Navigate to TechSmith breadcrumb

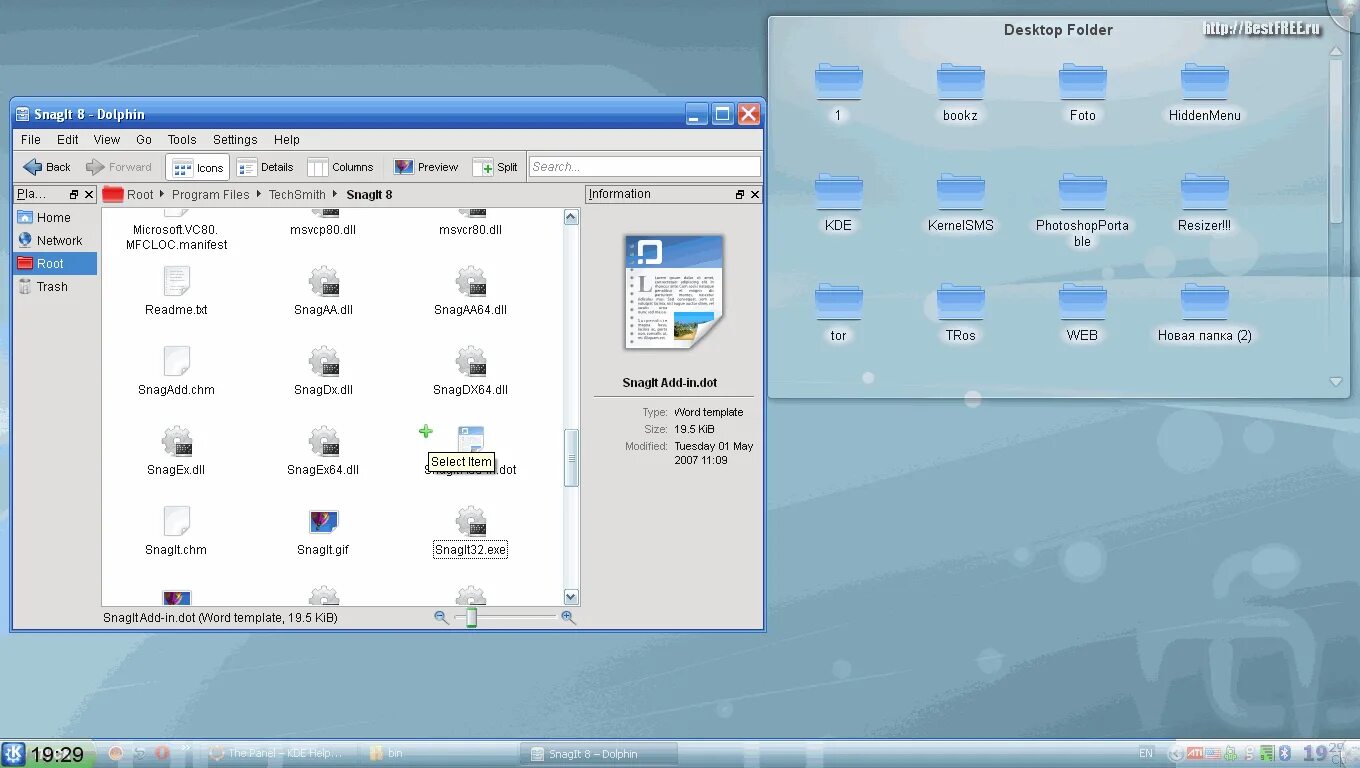coord(297,195)
